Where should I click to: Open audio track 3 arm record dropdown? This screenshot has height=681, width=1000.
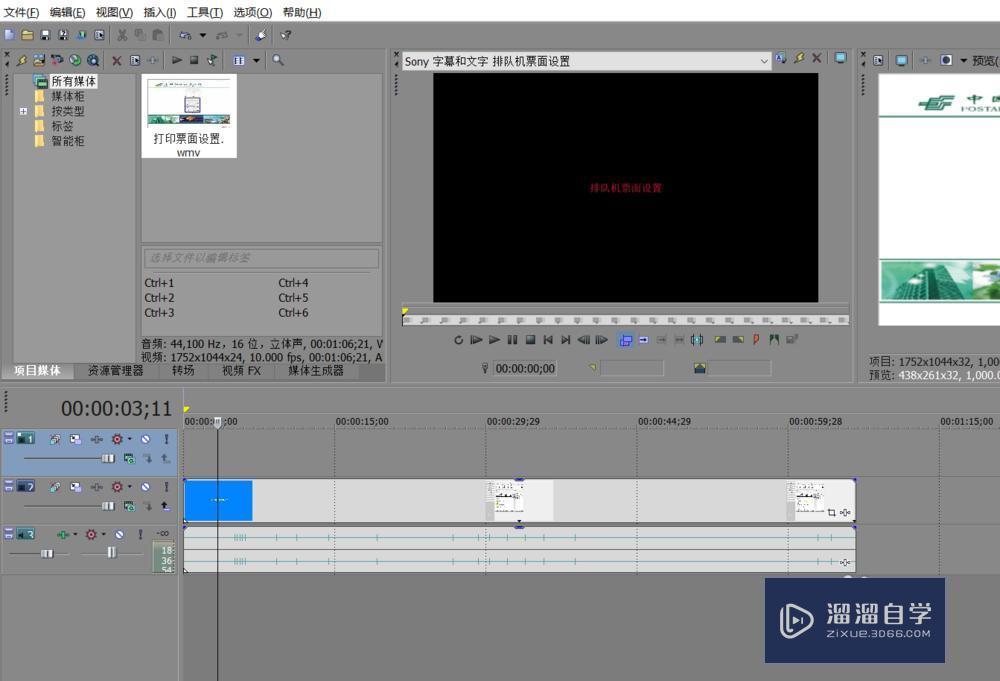coord(75,534)
